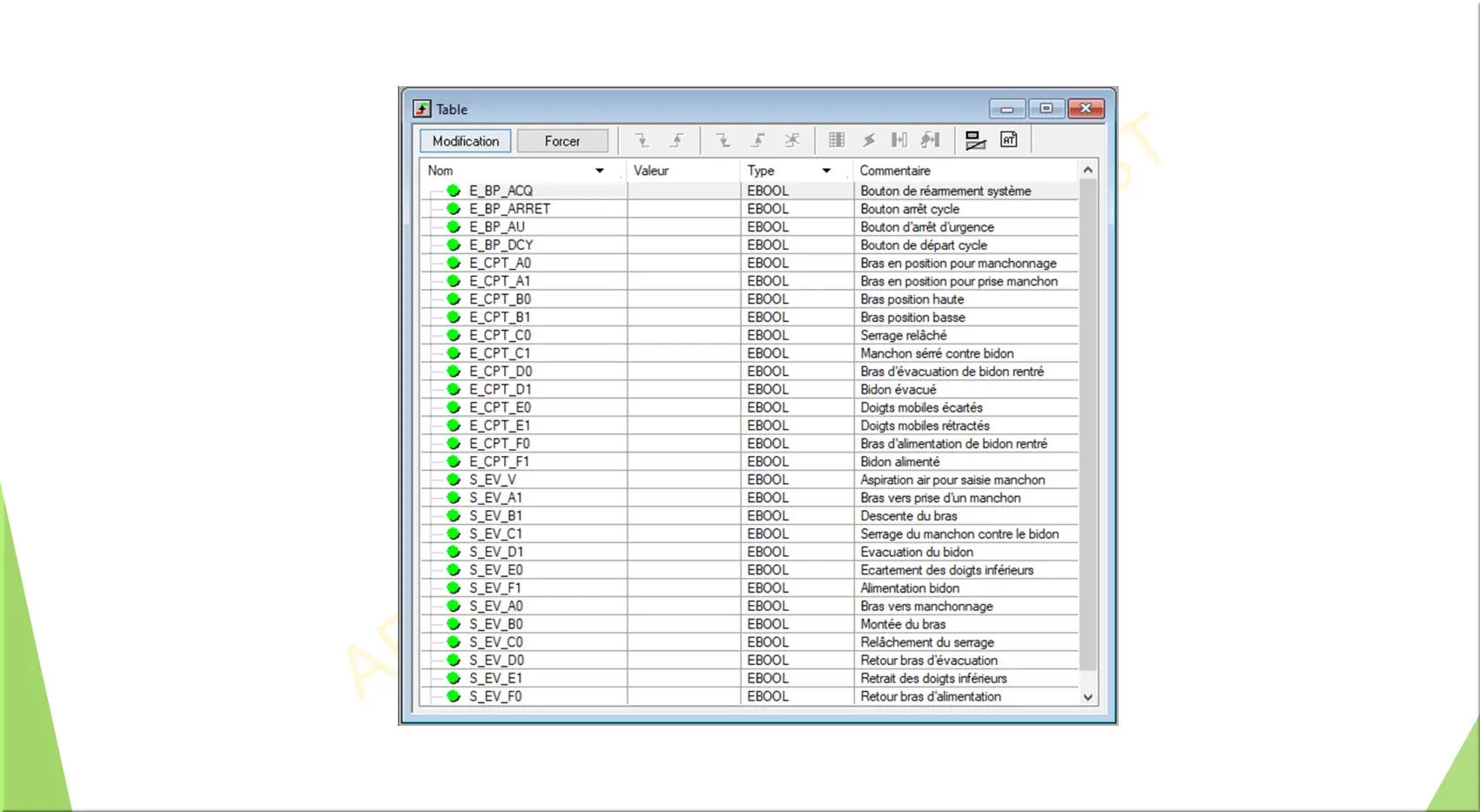Click the Valeur column header

pos(651,171)
